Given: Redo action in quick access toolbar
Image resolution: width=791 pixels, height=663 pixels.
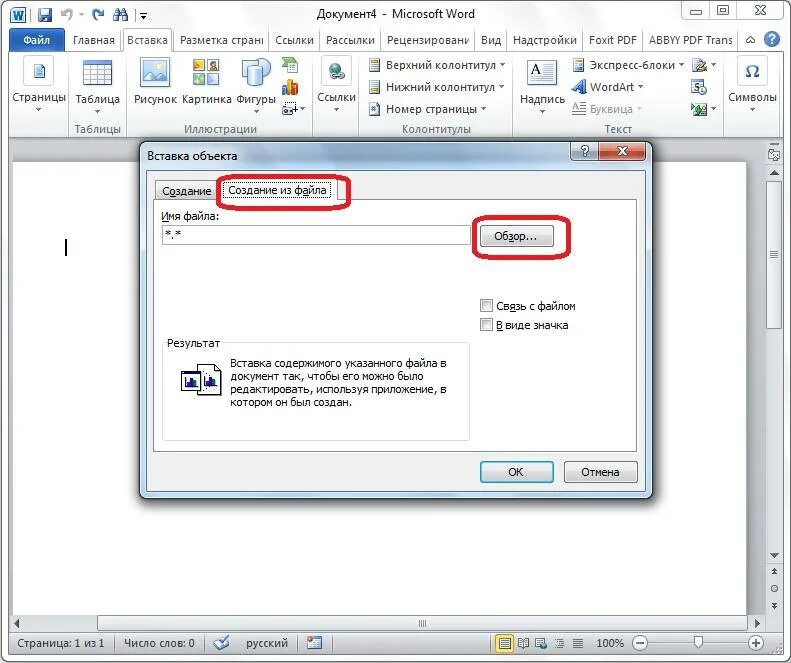Looking at the screenshot, I should tap(98, 14).
